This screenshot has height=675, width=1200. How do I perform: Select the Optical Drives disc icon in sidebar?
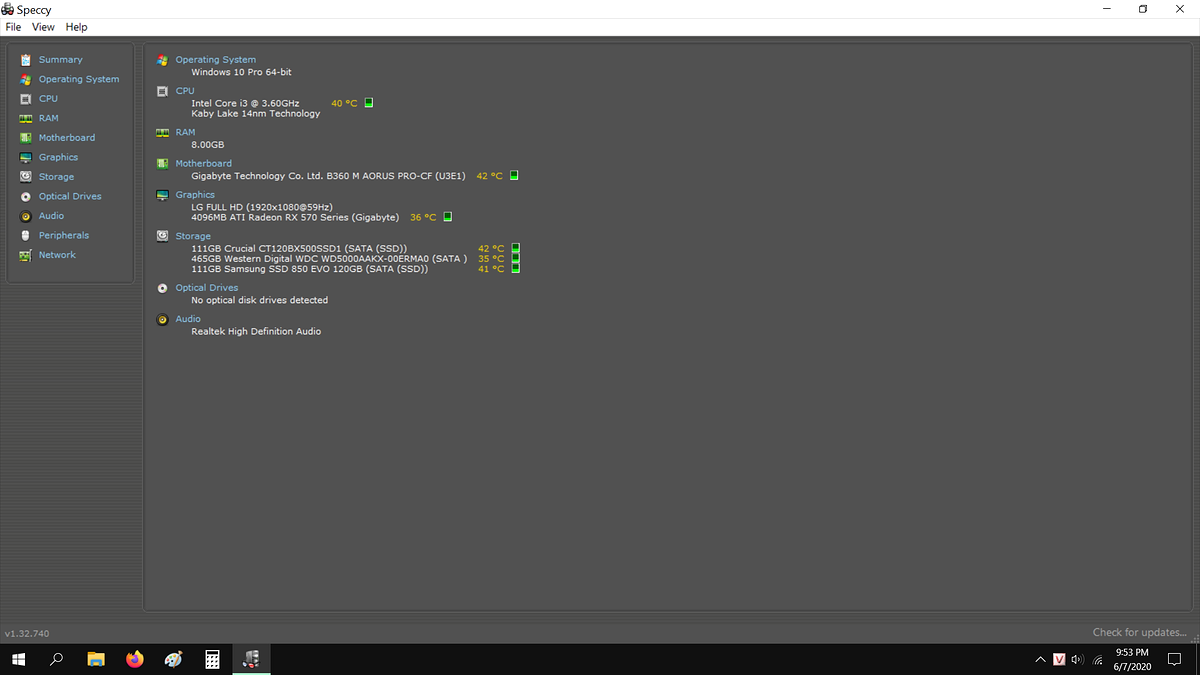click(26, 196)
